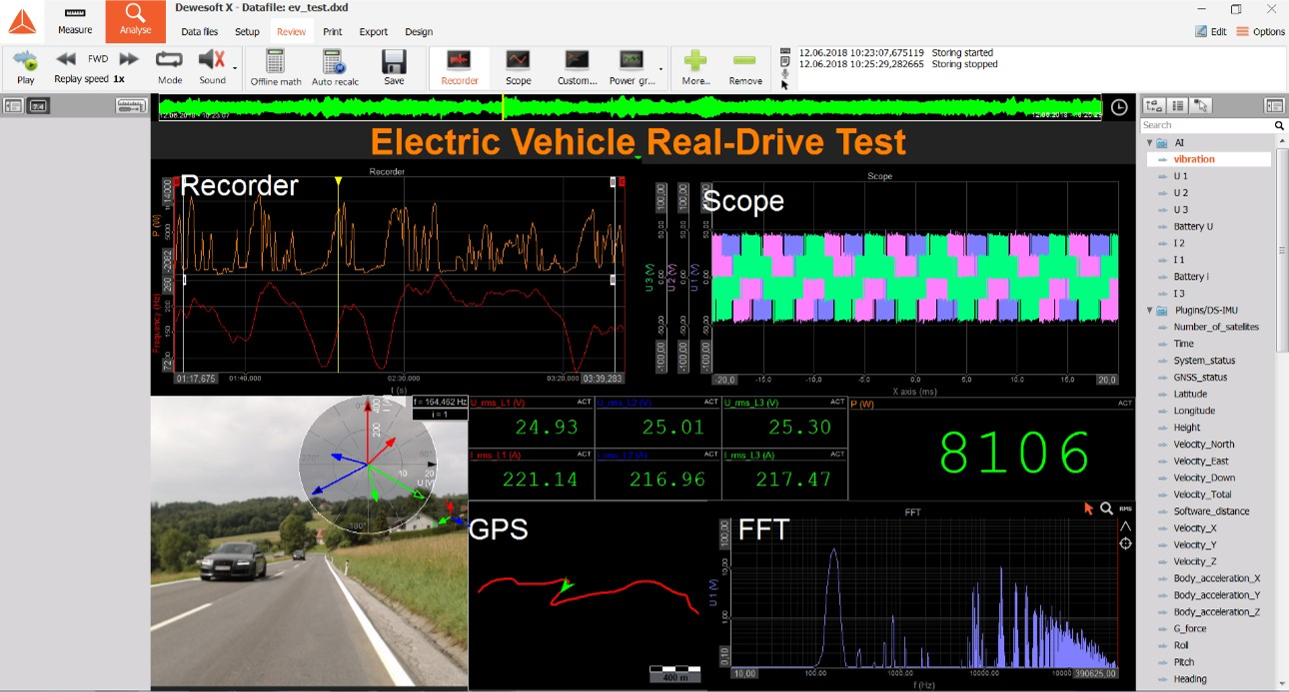Screen dimensions: 1289x692
Task: Select the vibration channel
Action: click(x=1194, y=159)
